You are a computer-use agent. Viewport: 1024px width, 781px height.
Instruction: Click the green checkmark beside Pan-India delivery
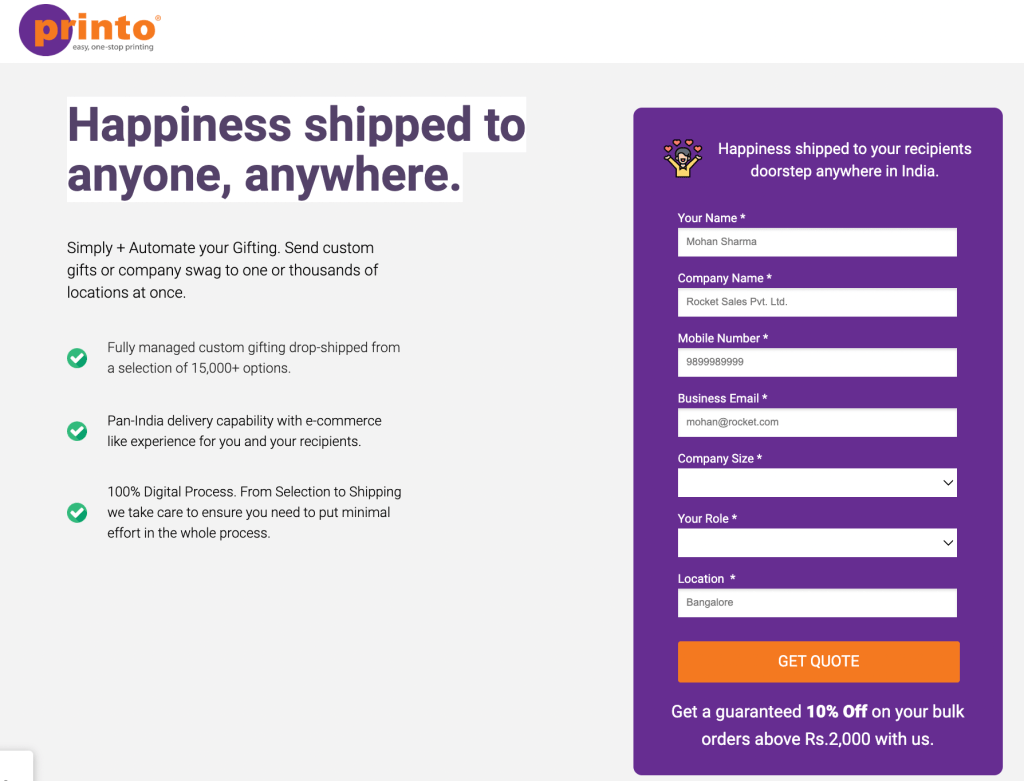(77, 431)
